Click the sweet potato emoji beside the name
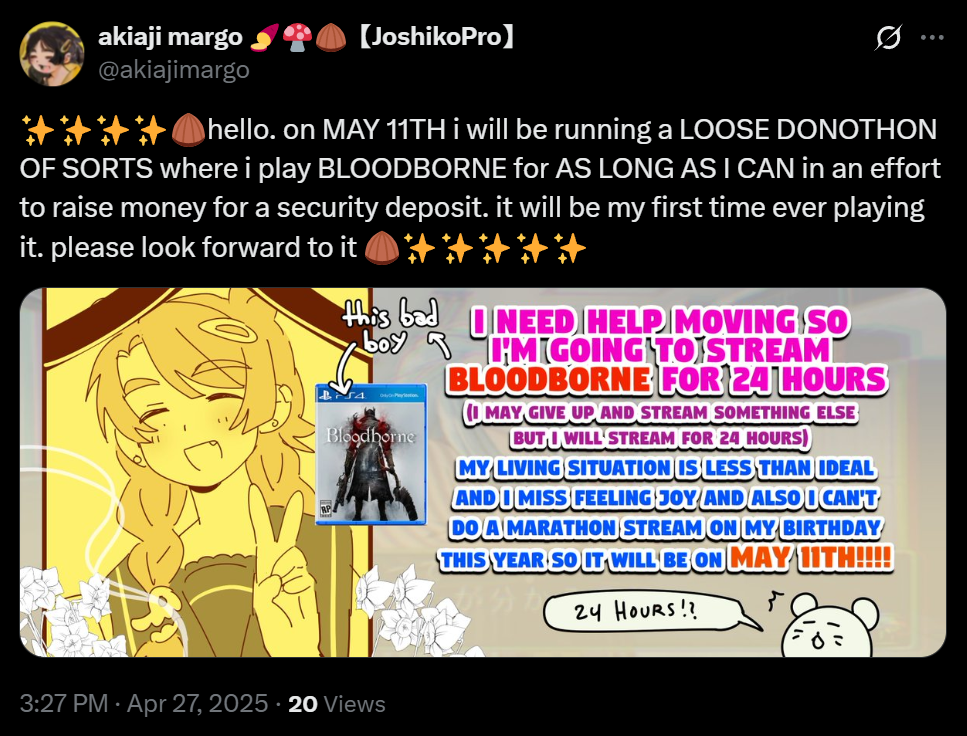This screenshot has width=967, height=736. (x=264, y=37)
